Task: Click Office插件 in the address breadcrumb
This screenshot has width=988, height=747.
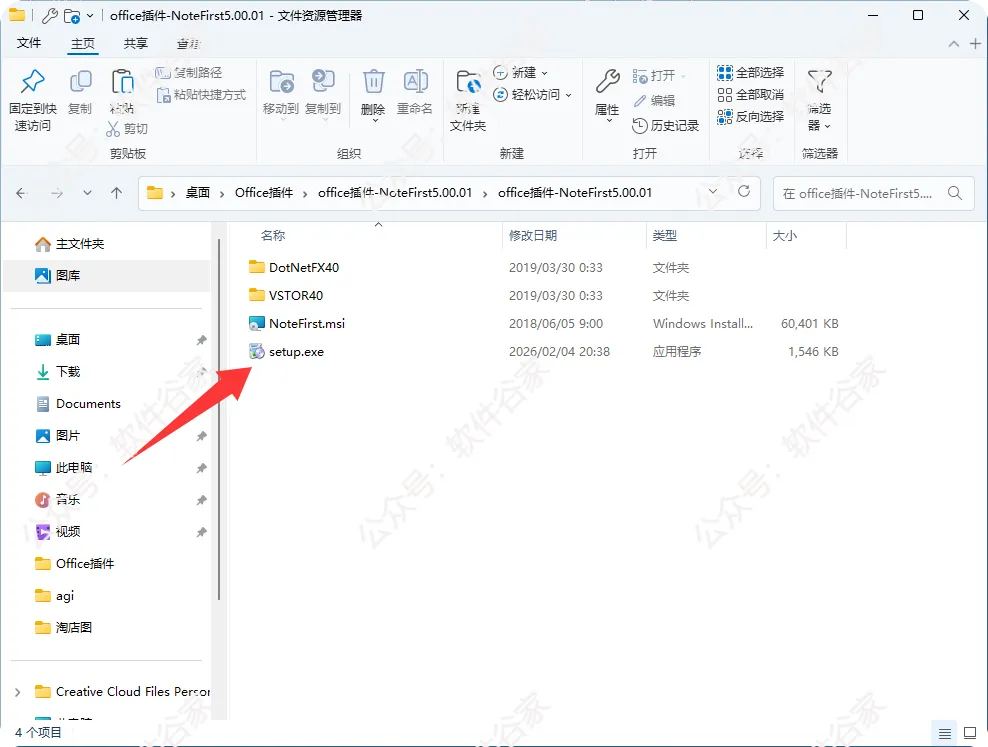Action: (264, 193)
